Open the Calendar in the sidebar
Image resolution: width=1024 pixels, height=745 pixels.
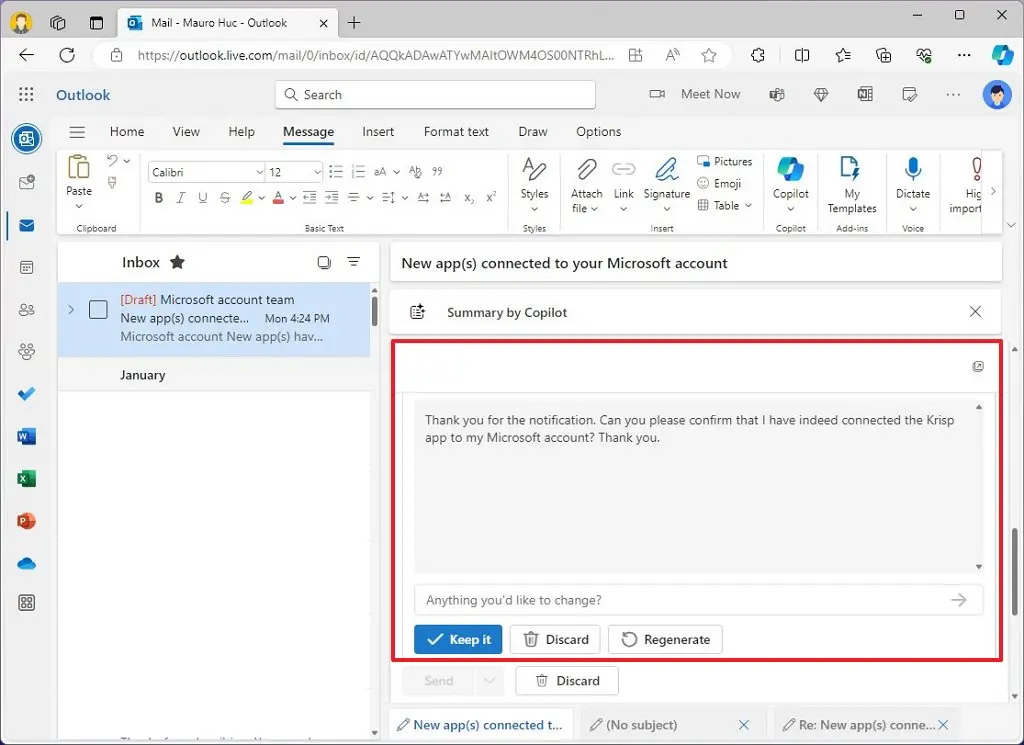(x=26, y=267)
